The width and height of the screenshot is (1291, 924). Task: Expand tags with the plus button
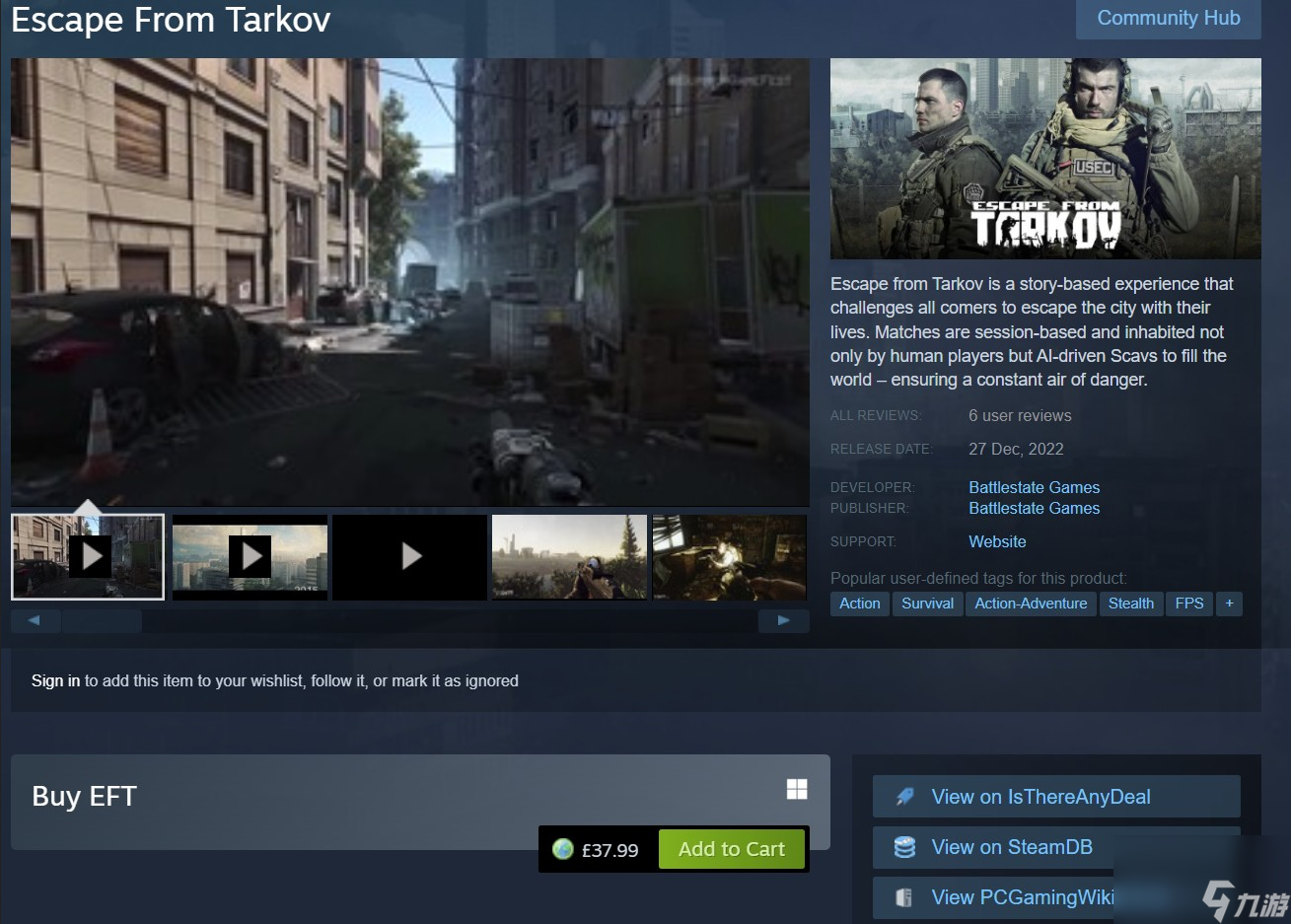tap(1229, 604)
